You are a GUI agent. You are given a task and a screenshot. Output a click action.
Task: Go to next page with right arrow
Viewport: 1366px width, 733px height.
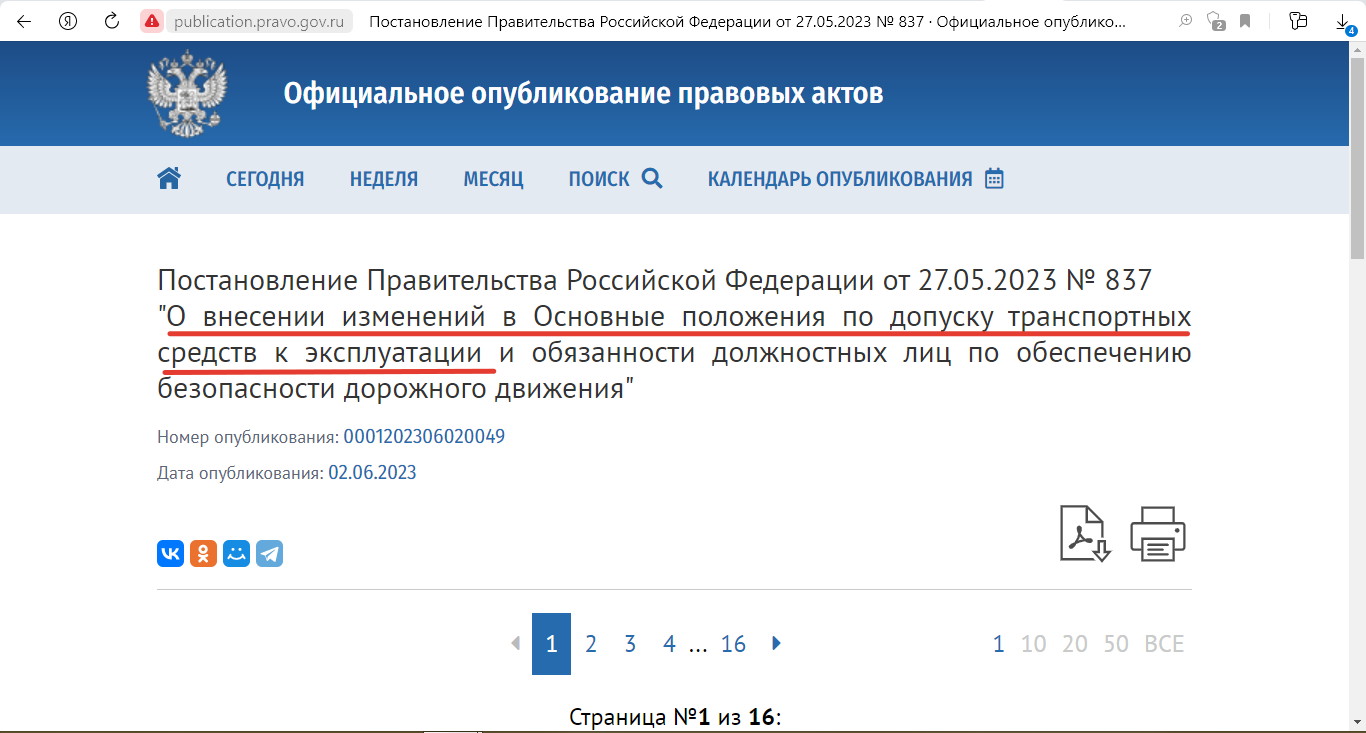tap(777, 644)
